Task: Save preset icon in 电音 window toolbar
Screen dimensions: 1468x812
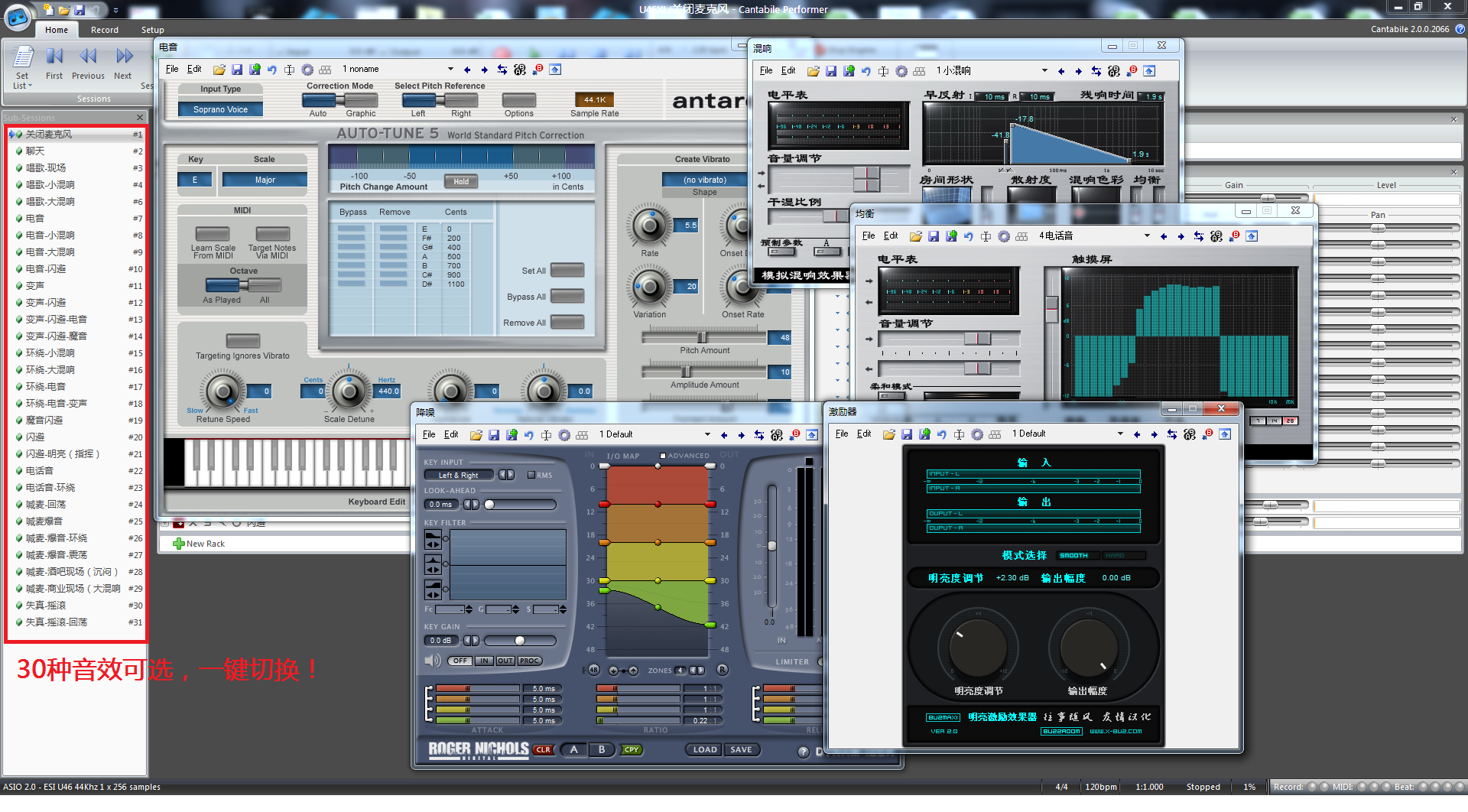Action: [237, 70]
